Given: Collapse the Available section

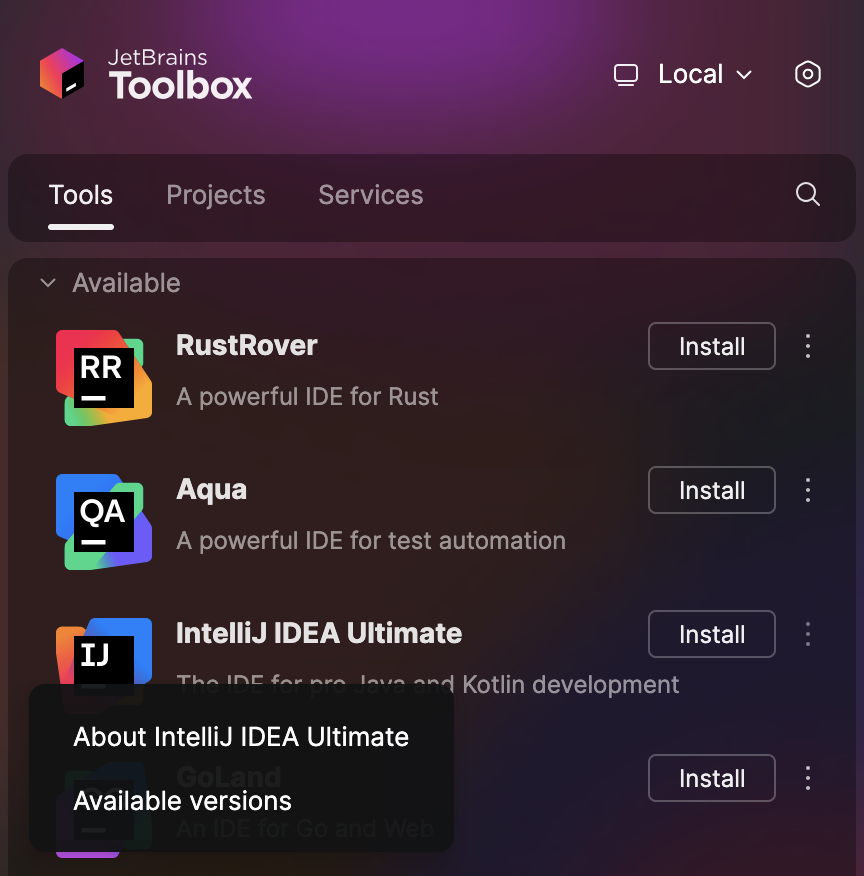Looking at the screenshot, I should coord(48,283).
